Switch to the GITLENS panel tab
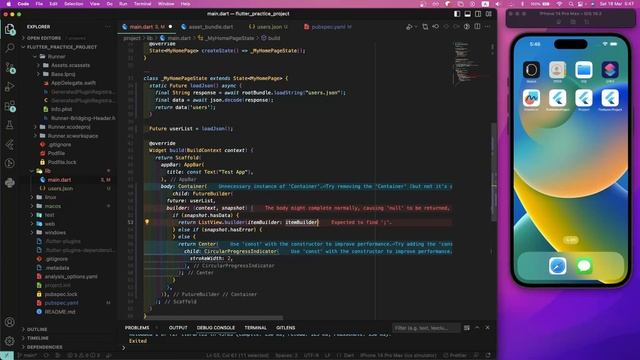The height and width of the screenshot is (360, 640). point(285,328)
